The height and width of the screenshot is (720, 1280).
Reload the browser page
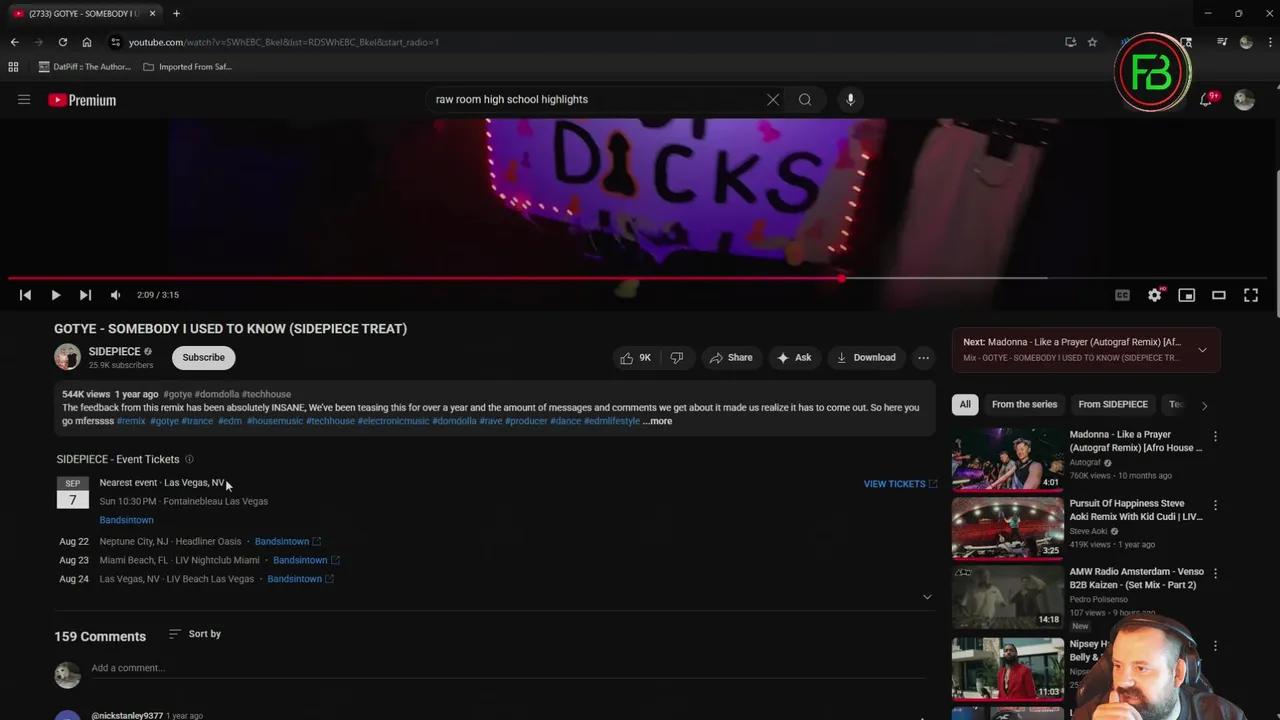[62, 42]
